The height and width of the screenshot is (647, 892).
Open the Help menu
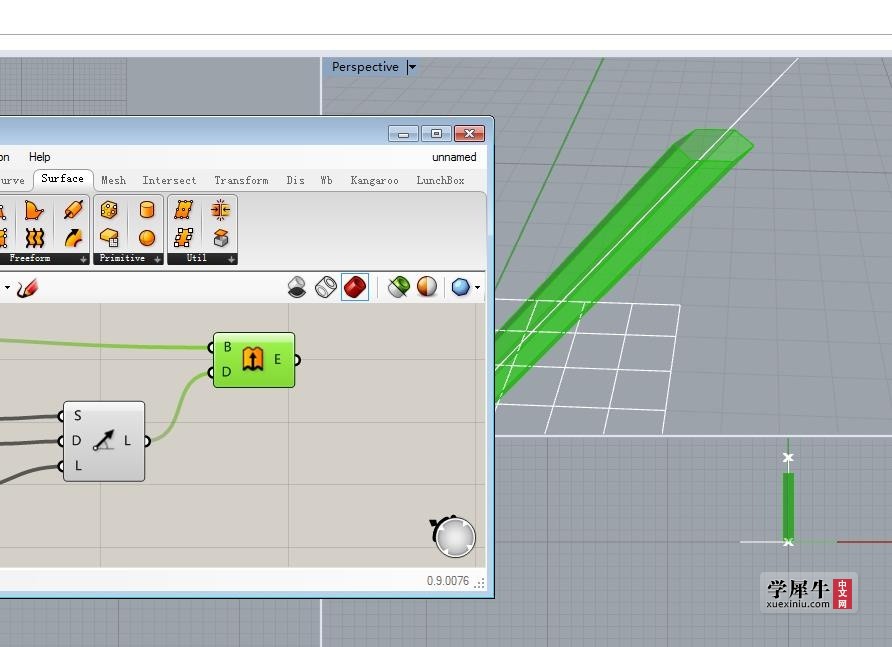[x=39, y=156]
